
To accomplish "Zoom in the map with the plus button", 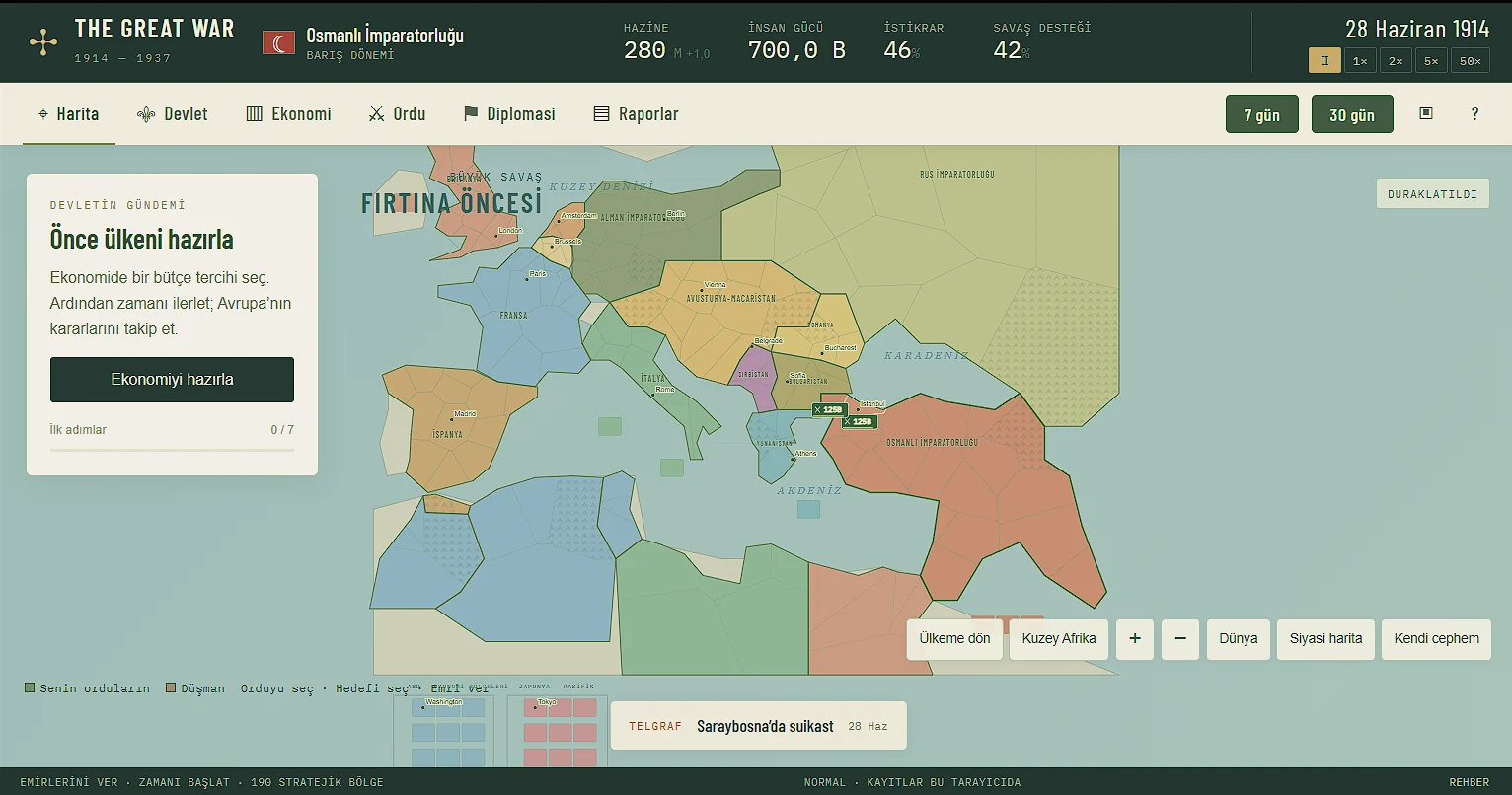I will tap(1135, 638).
